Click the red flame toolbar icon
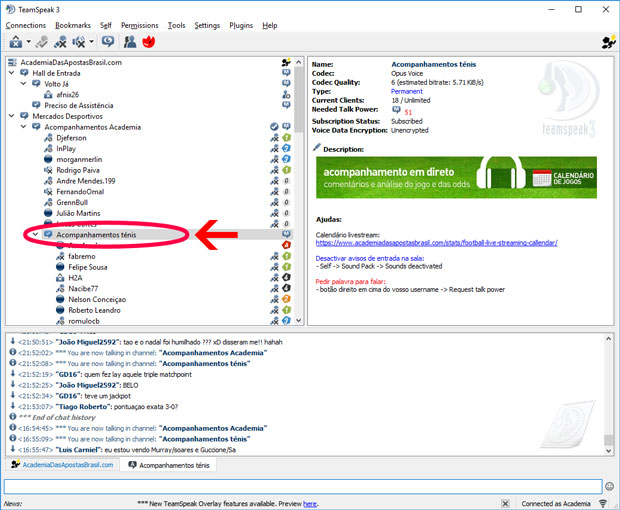Screen dimensions: 620x510 click(x=148, y=42)
